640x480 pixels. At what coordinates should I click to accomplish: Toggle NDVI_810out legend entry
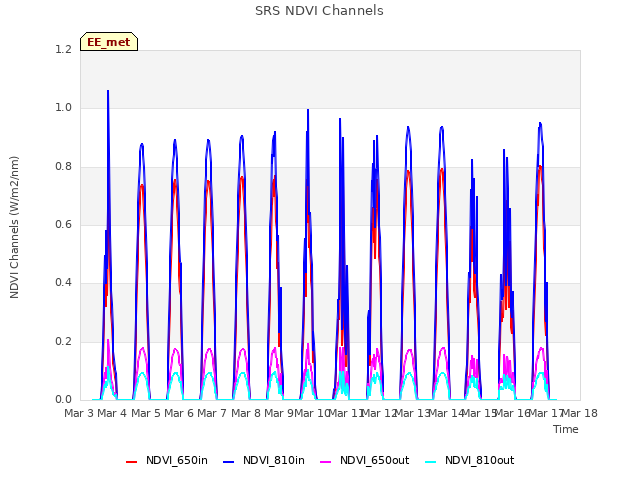(x=469, y=461)
